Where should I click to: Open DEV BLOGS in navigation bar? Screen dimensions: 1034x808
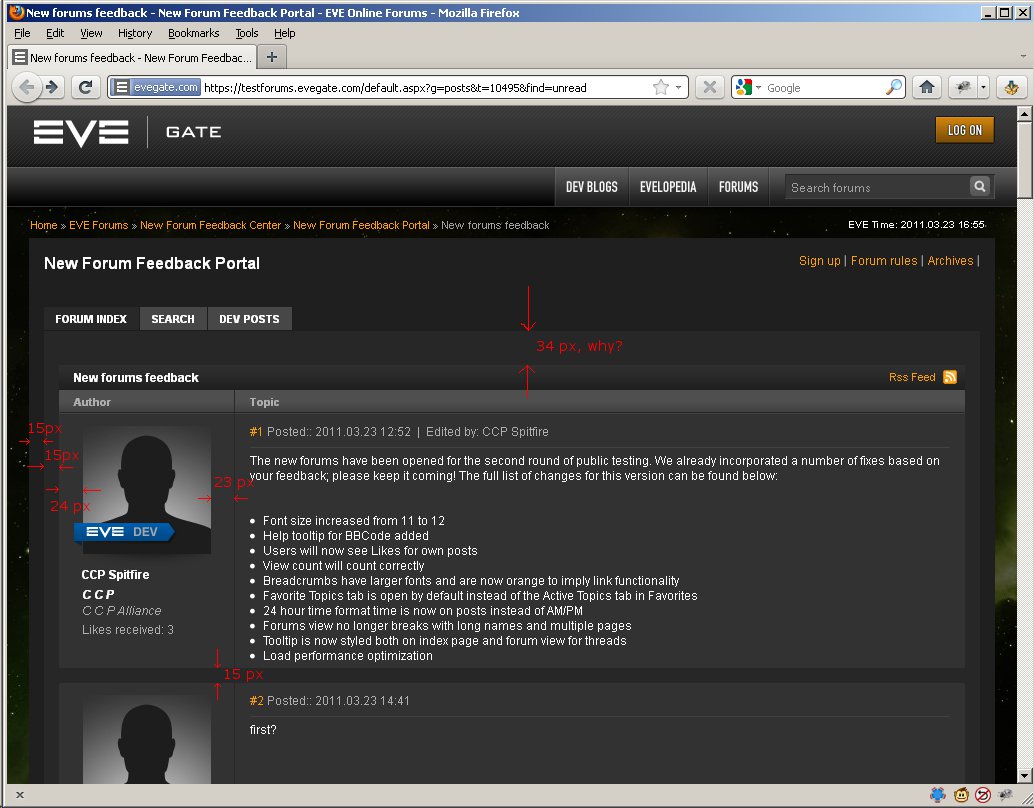coord(592,187)
